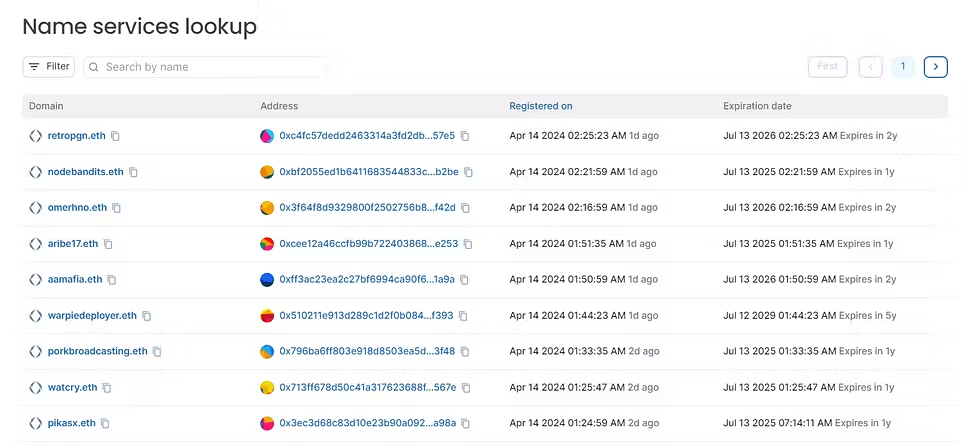963x445 pixels.
Task: Open address 0xff3ac23ea2c27bf6994ca90f6...1a9a
Action: point(367,280)
